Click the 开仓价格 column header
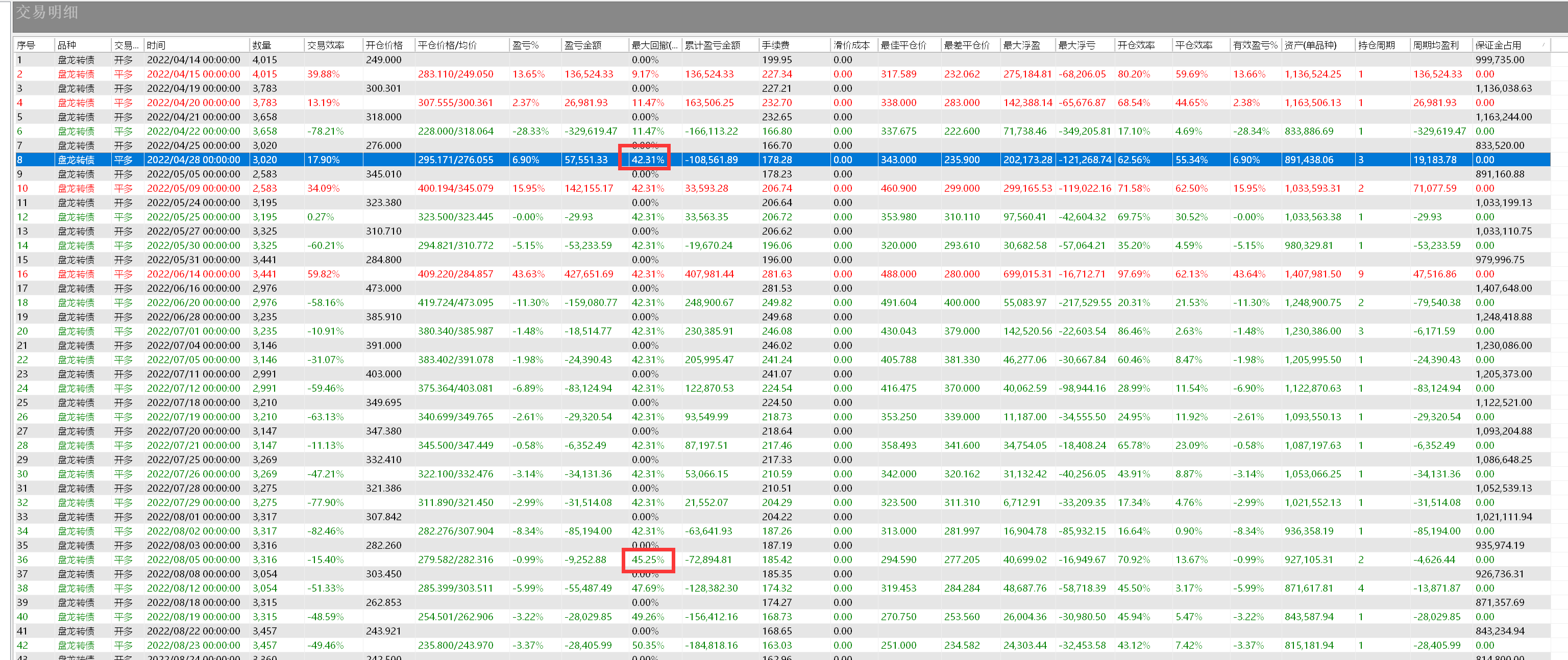Image resolution: width=1568 pixels, height=660 pixels. click(388, 45)
